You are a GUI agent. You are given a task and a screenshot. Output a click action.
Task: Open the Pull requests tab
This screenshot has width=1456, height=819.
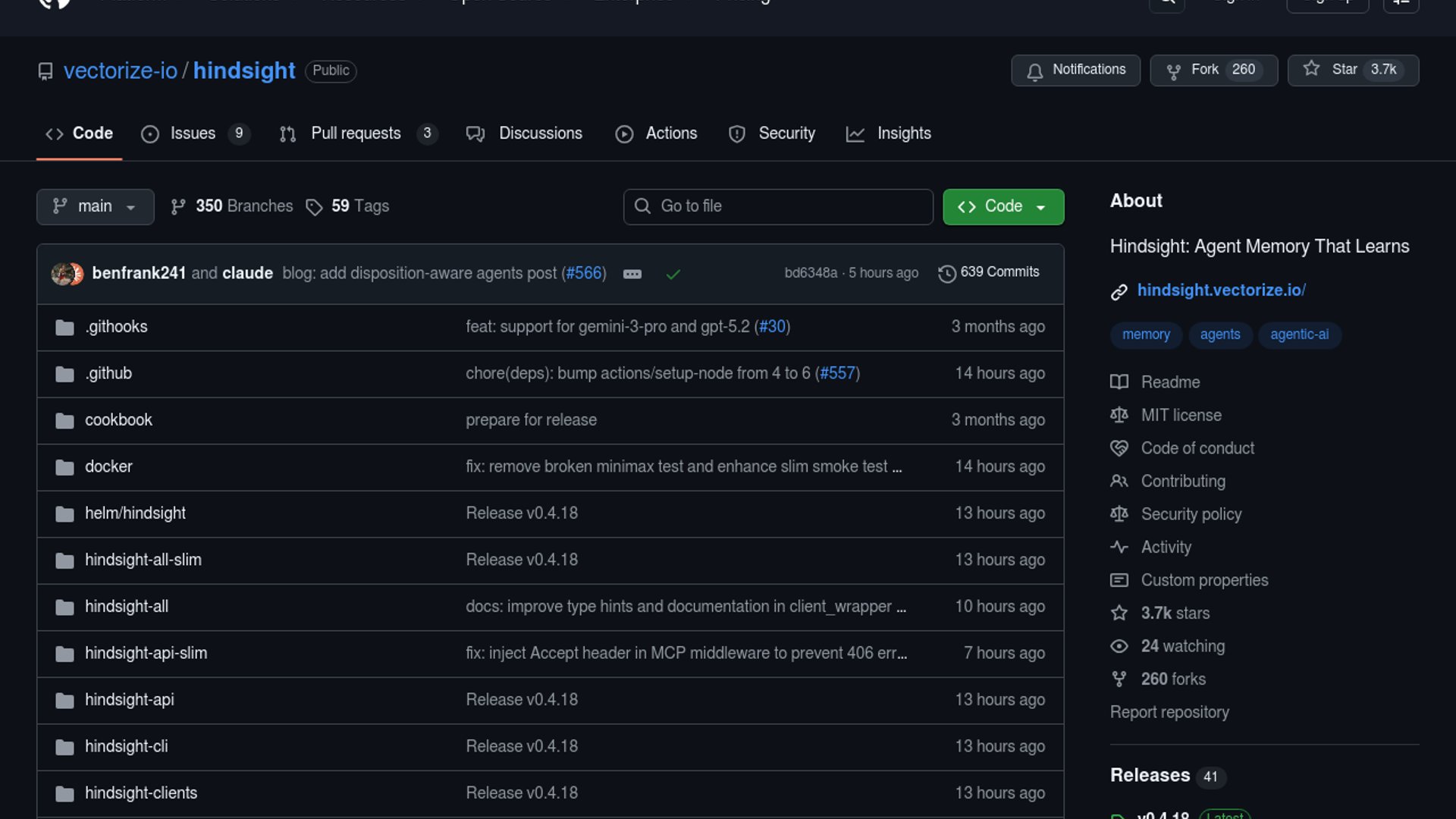pyautogui.click(x=356, y=133)
